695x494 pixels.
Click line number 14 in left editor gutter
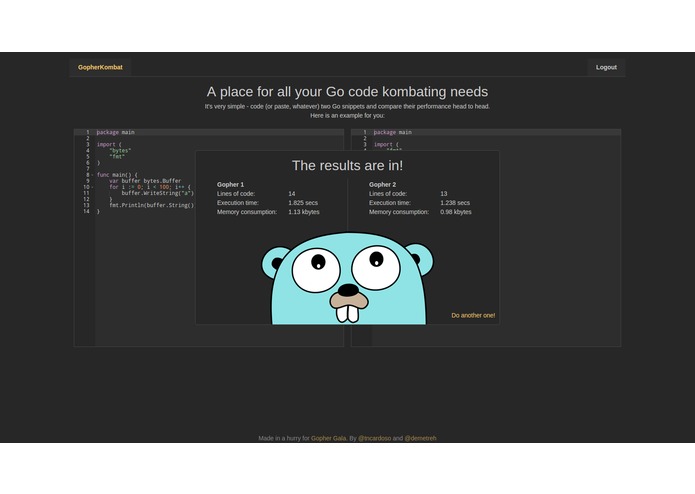(86, 211)
